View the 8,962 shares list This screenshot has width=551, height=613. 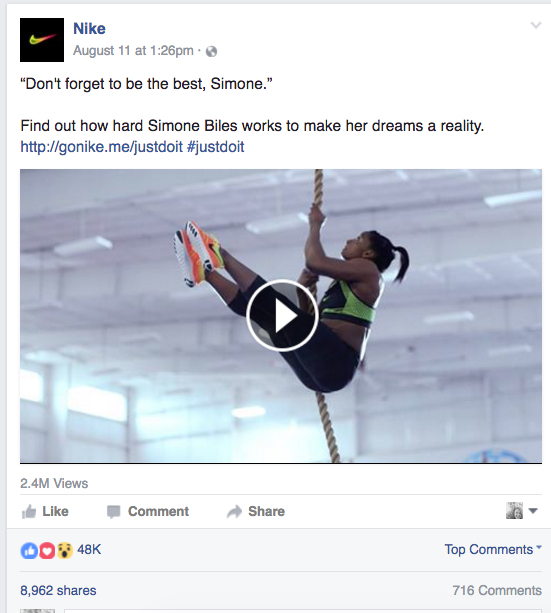point(58,590)
